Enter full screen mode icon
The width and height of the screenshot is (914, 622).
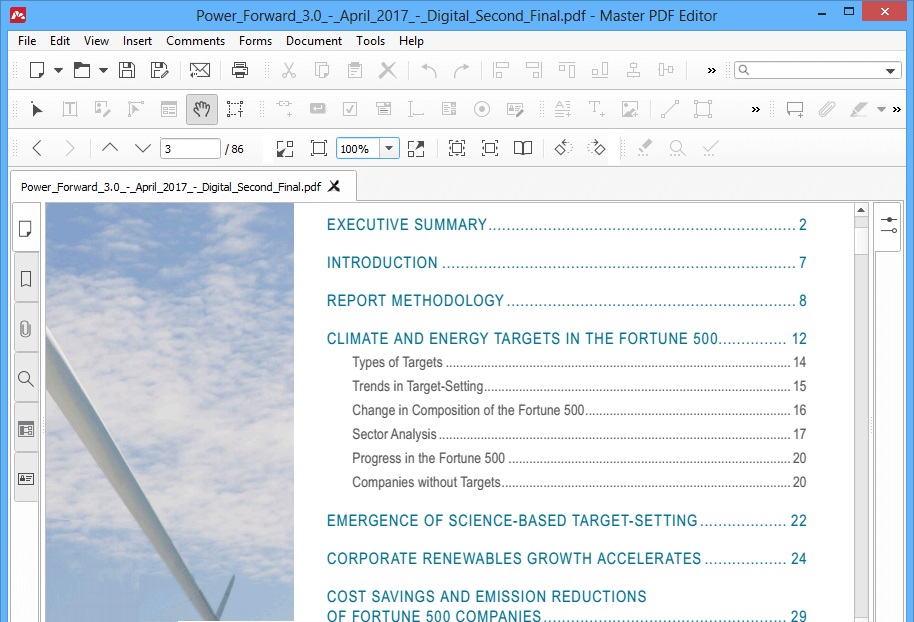pos(416,148)
